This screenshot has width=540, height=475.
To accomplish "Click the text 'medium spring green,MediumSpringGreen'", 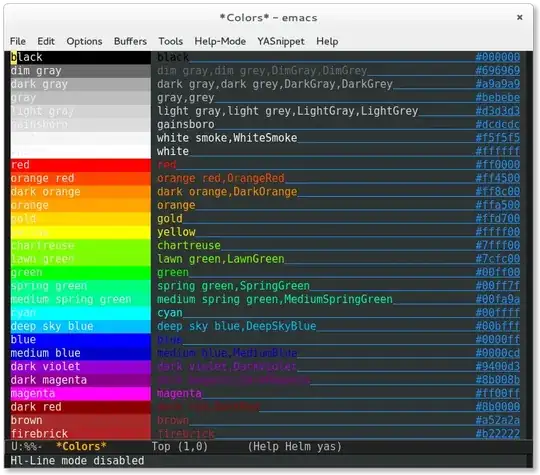I will point(275,299).
